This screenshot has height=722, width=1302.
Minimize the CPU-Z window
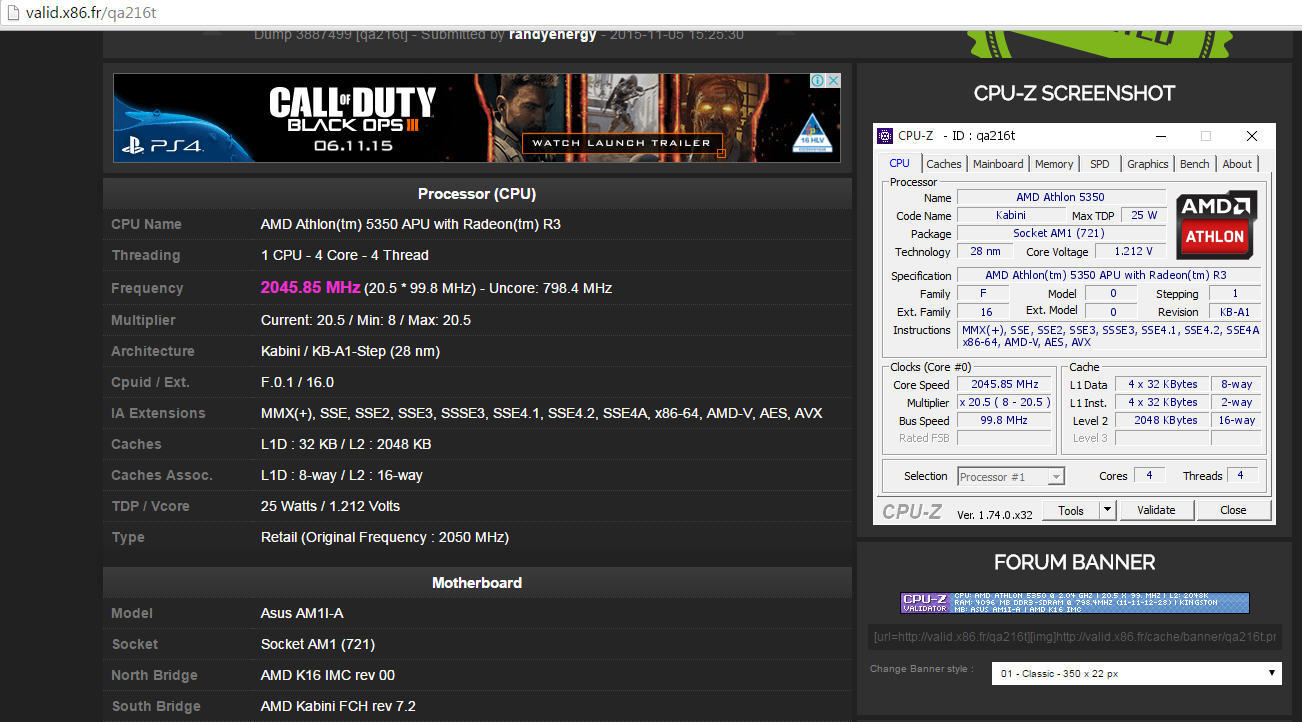click(1160, 136)
